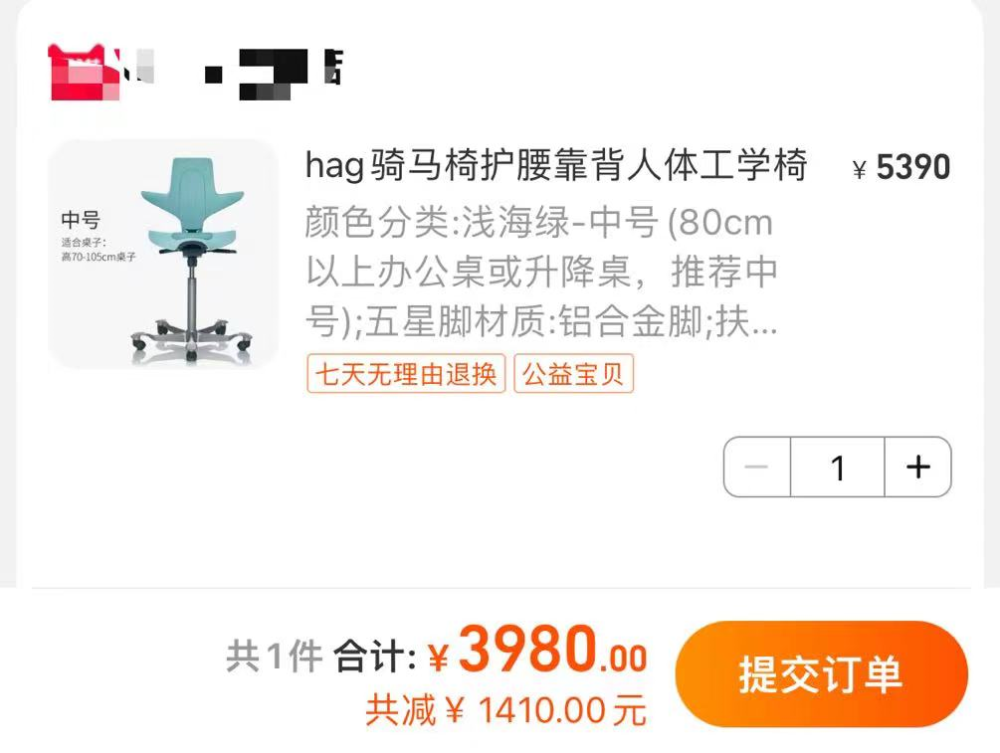1000x753 pixels.
Task: Click the red Tmall store logo icon
Action: [84, 72]
